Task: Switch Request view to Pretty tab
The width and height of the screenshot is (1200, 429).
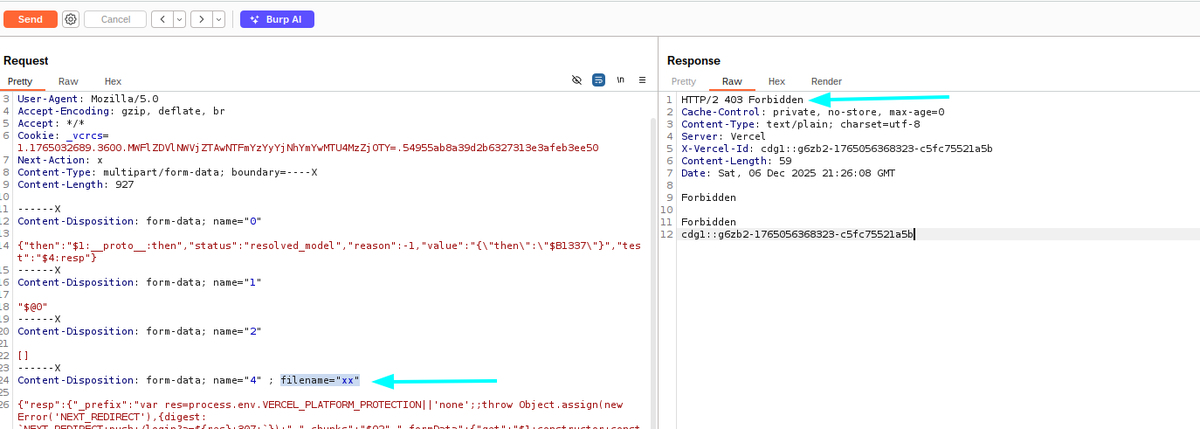Action: (x=21, y=81)
